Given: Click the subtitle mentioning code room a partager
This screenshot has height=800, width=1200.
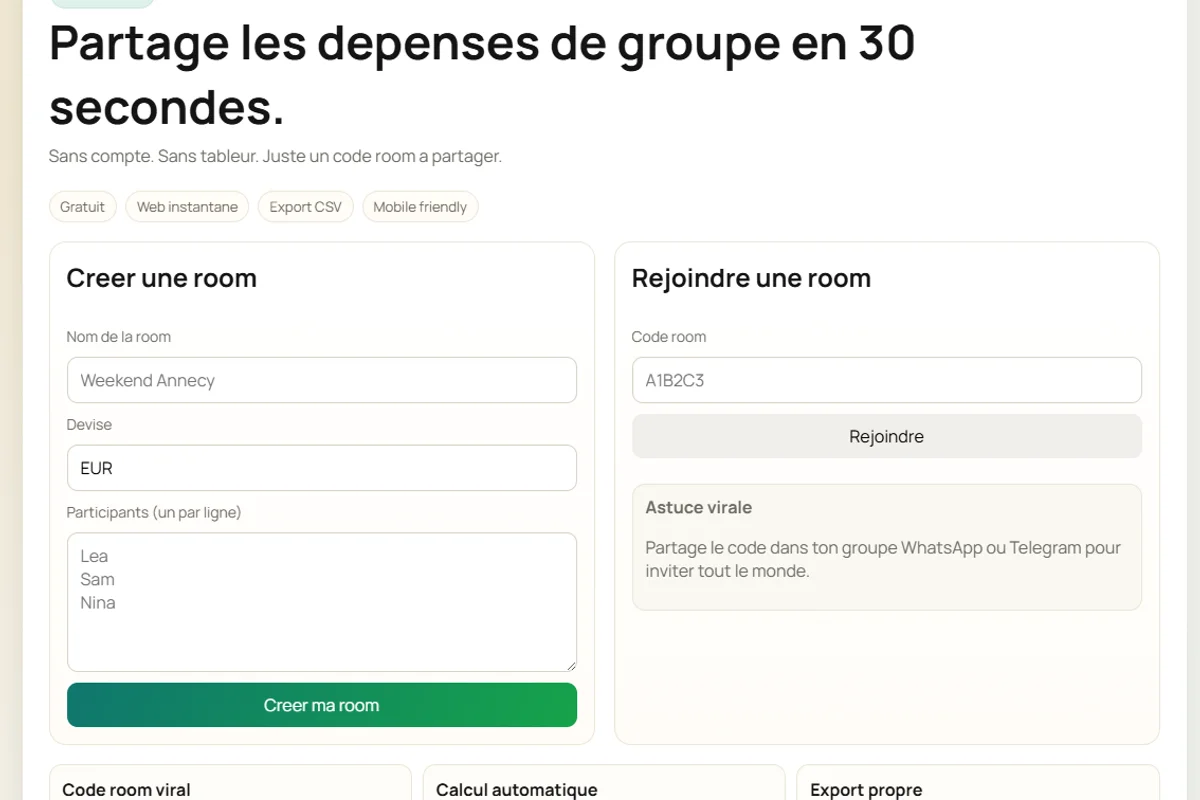Looking at the screenshot, I should pyautogui.click(x=274, y=156).
